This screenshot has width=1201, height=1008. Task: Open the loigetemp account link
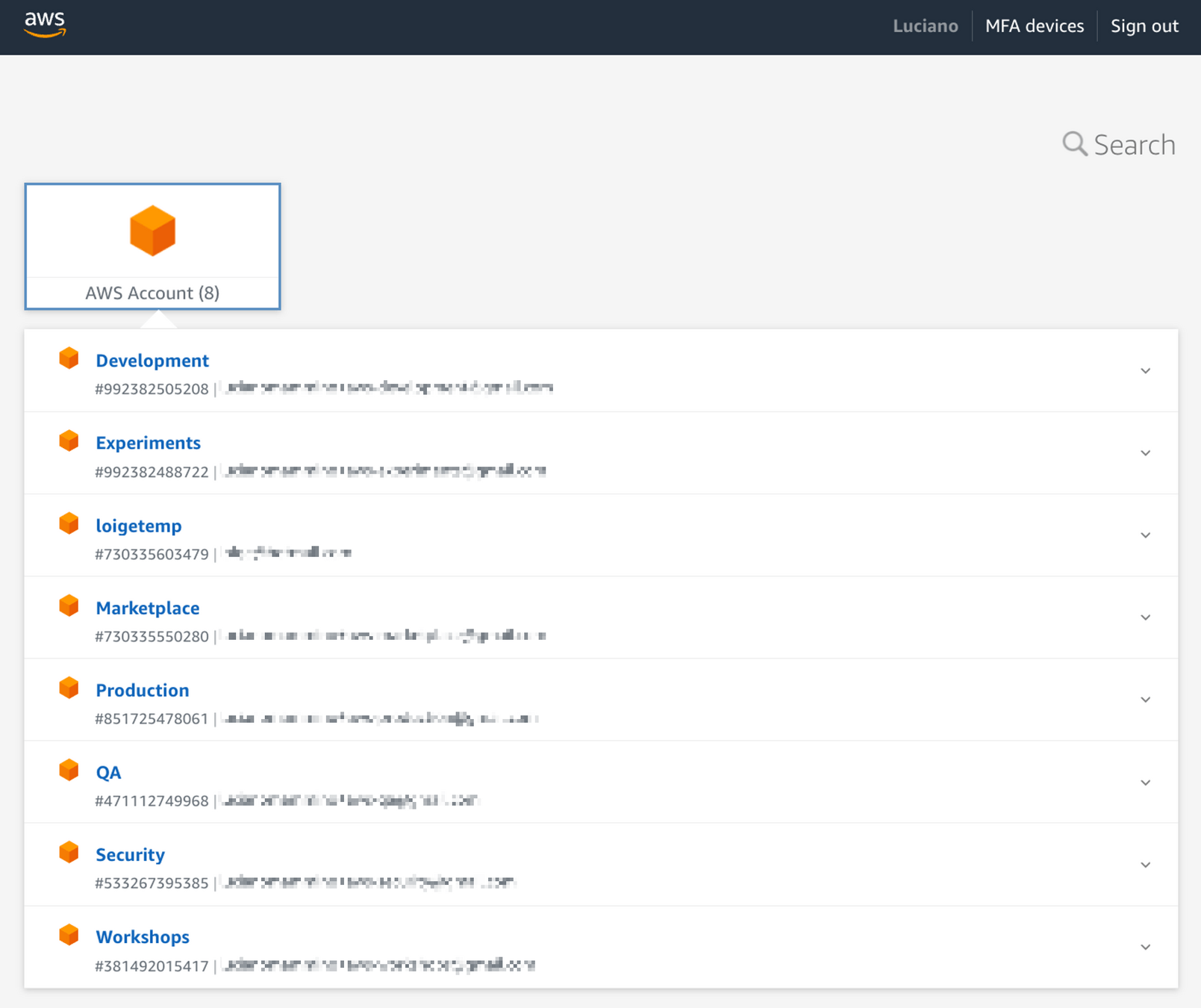[x=139, y=526]
